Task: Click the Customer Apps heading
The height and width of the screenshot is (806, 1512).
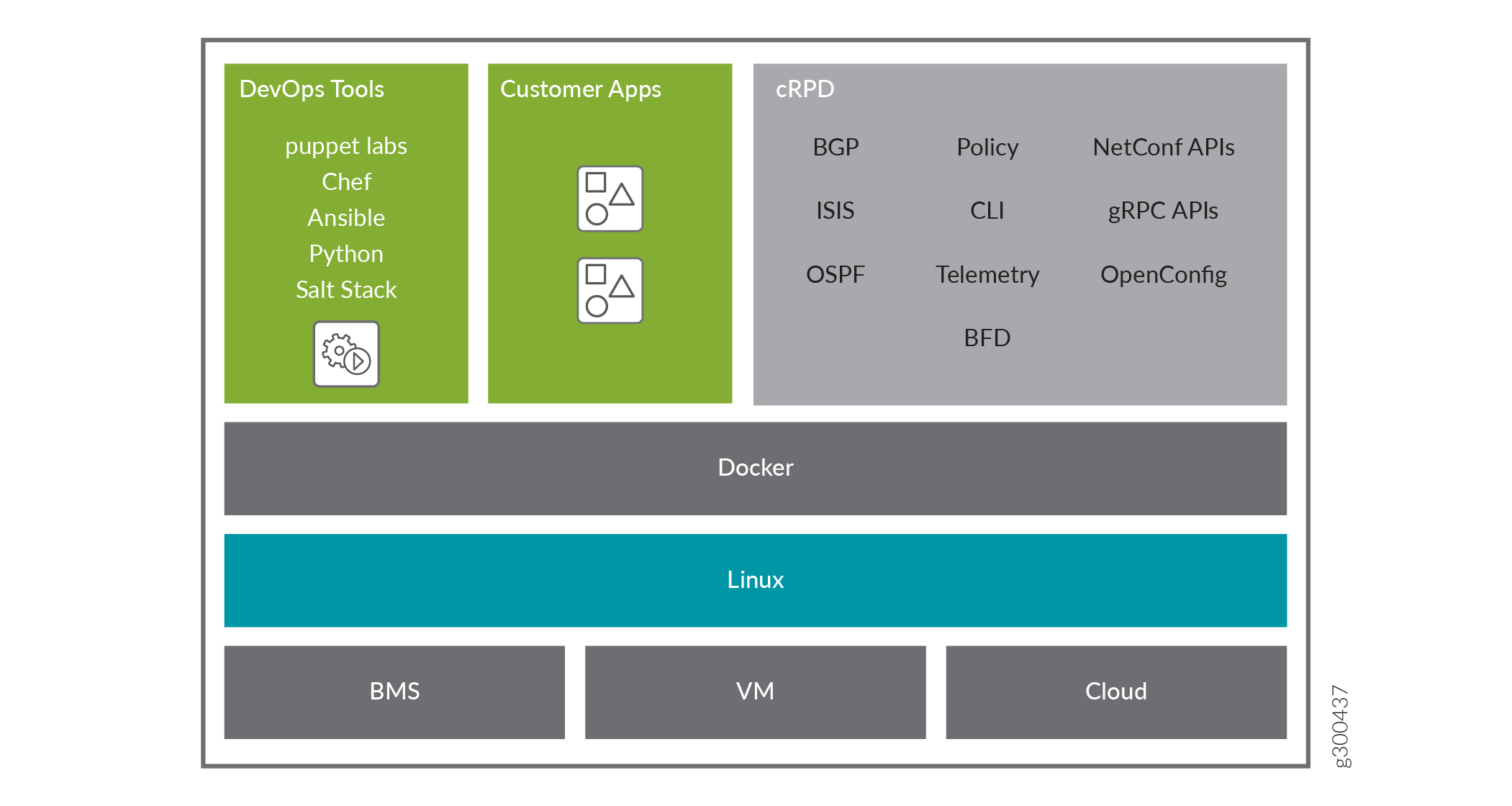Action: click(x=580, y=90)
